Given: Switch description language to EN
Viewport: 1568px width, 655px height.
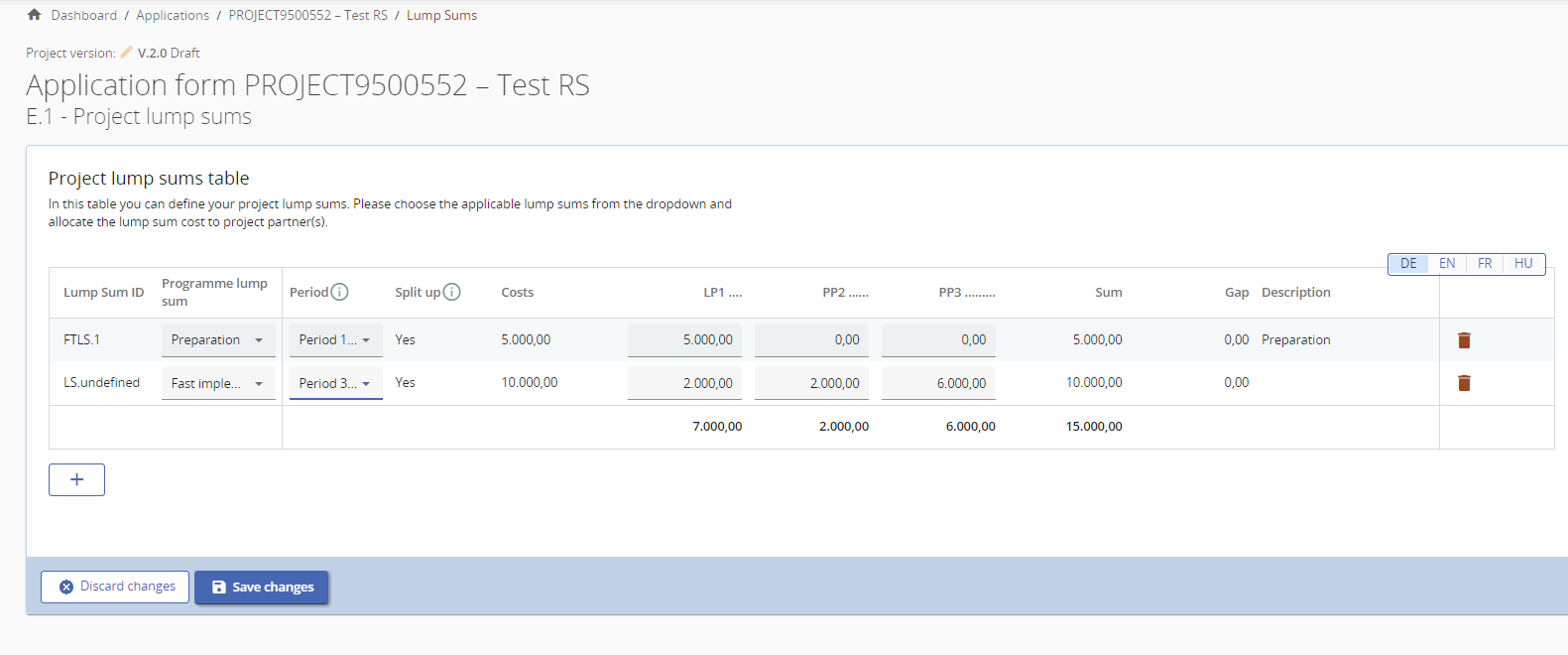Looking at the screenshot, I should click(1447, 264).
